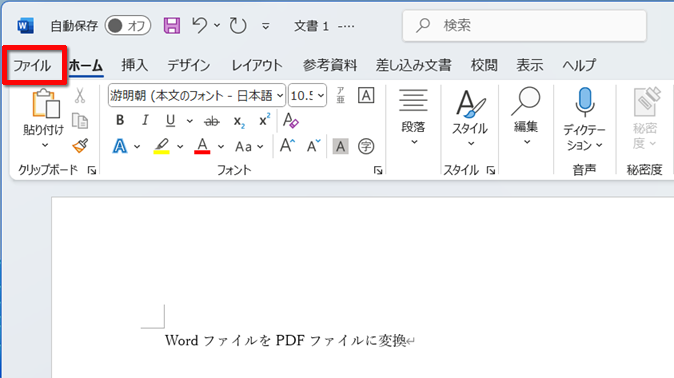Open the font color dropdown arrow
Viewport: 674px width, 378px height.
pos(221,147)
